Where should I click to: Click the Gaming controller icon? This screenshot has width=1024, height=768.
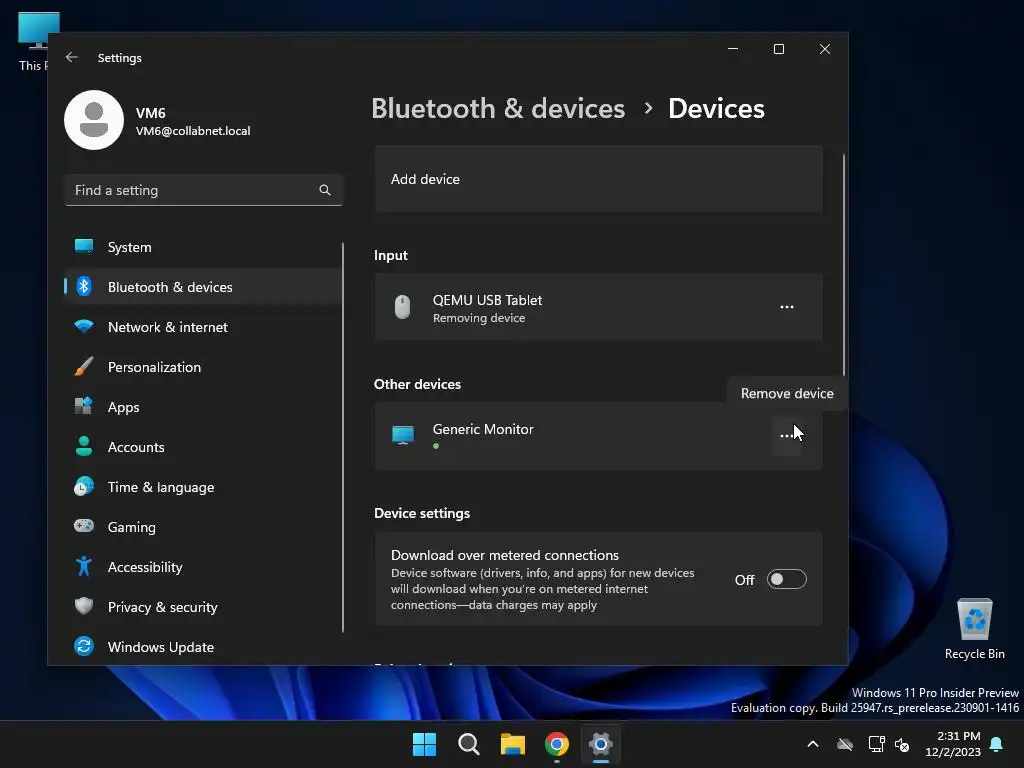tap(84, 526)
